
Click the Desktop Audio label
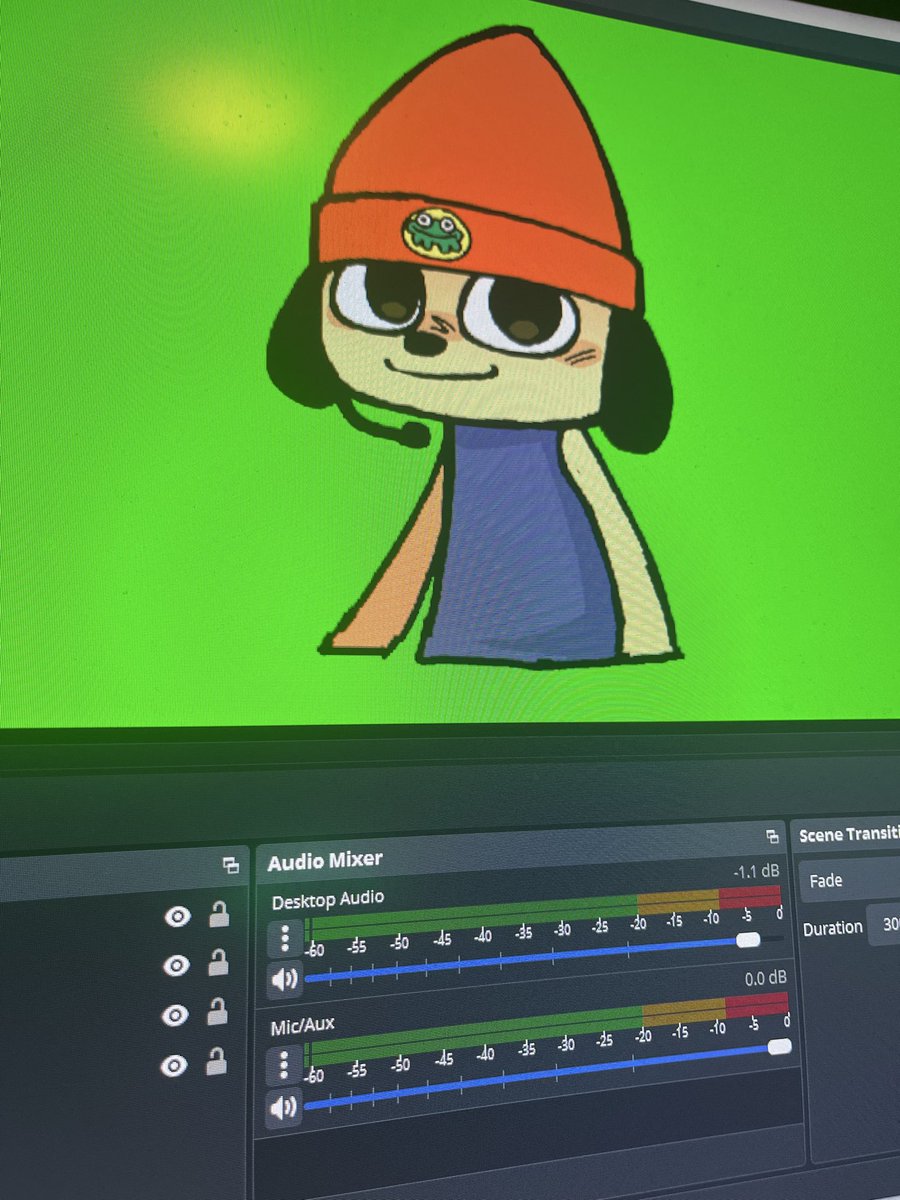pyautogui.click(x=327, y=899)
